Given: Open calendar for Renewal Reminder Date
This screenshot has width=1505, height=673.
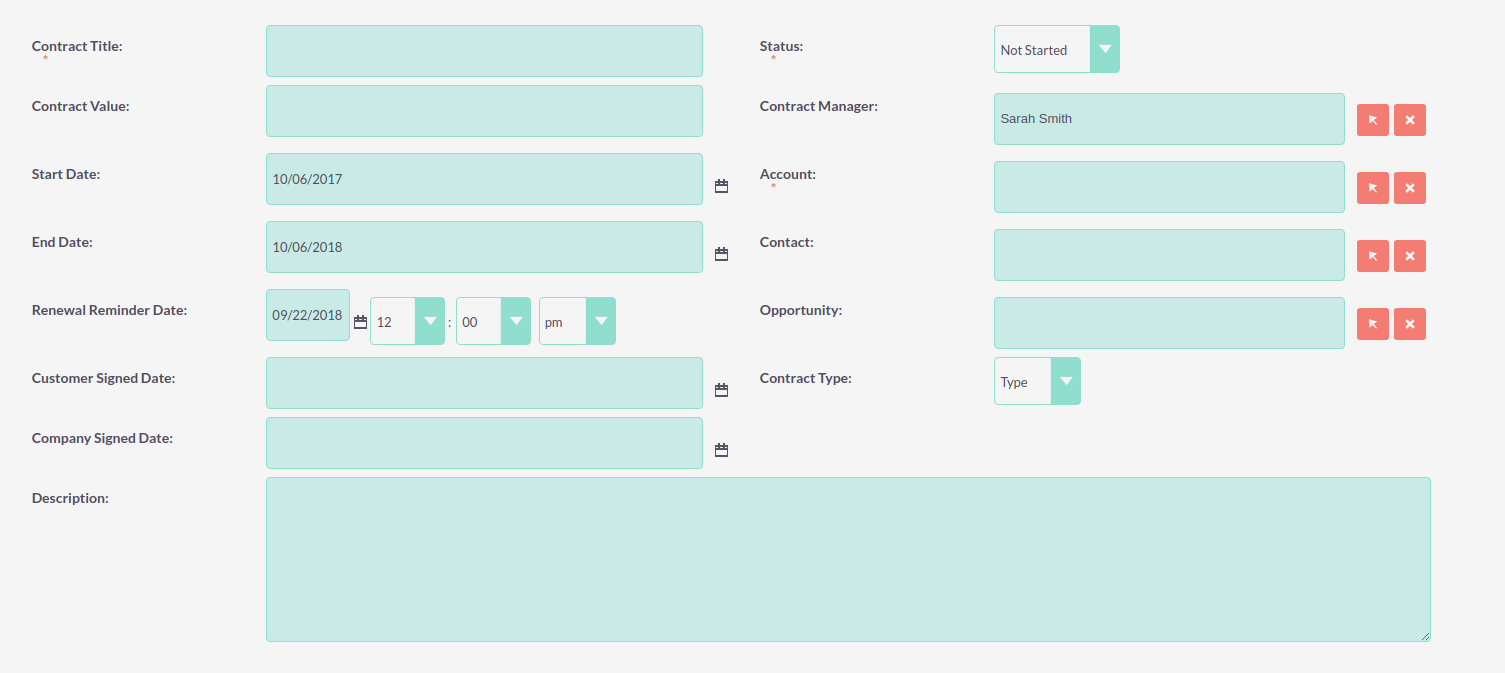Looking at the screenshot, I should click(x=360, y=322).
